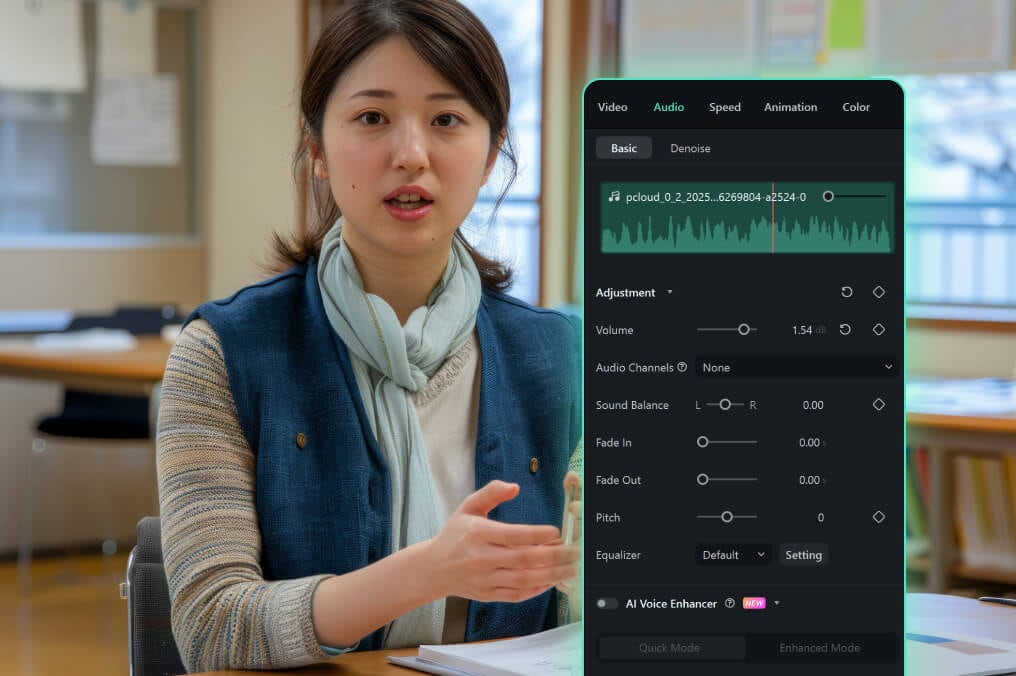Screen dimensions: 1016x676
Task: Add a Volume keyframe diamond
Action: point(879,329)
